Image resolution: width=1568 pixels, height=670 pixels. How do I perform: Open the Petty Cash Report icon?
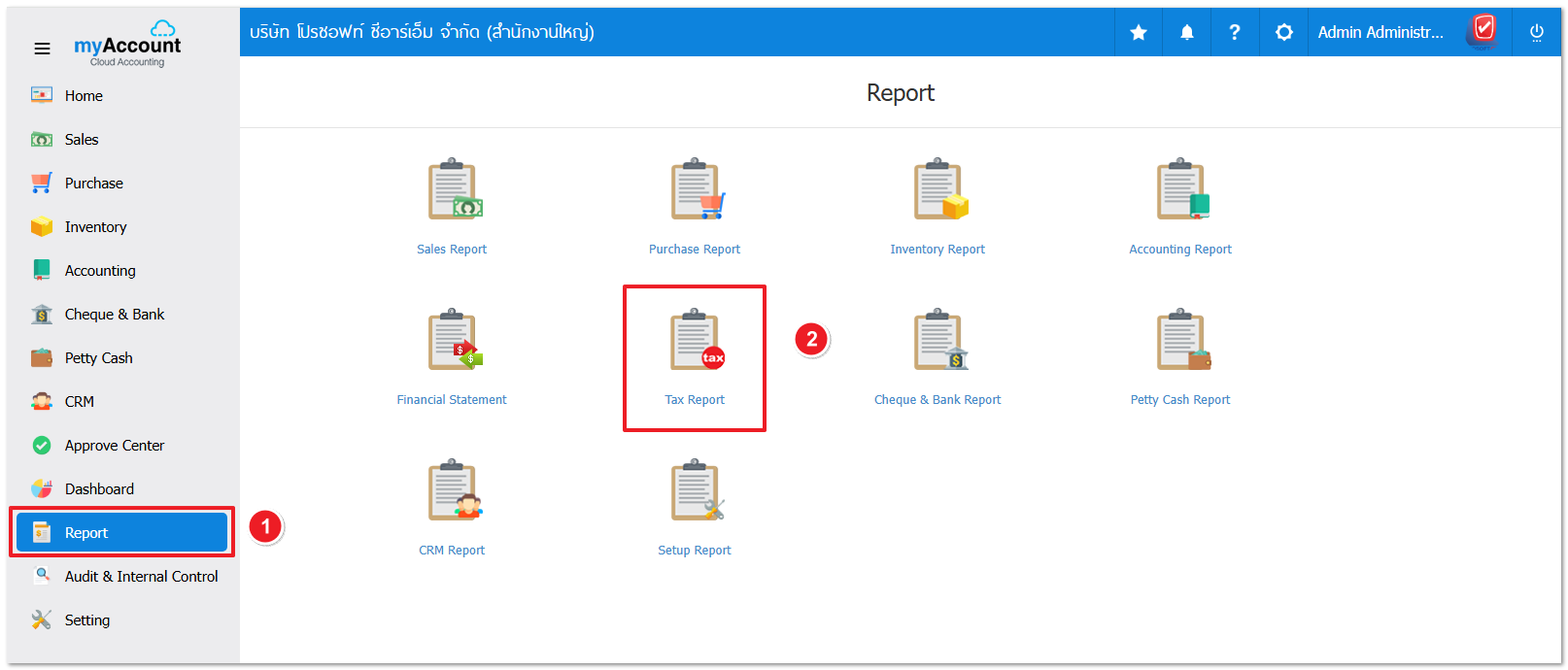(x=1181, y=341)
